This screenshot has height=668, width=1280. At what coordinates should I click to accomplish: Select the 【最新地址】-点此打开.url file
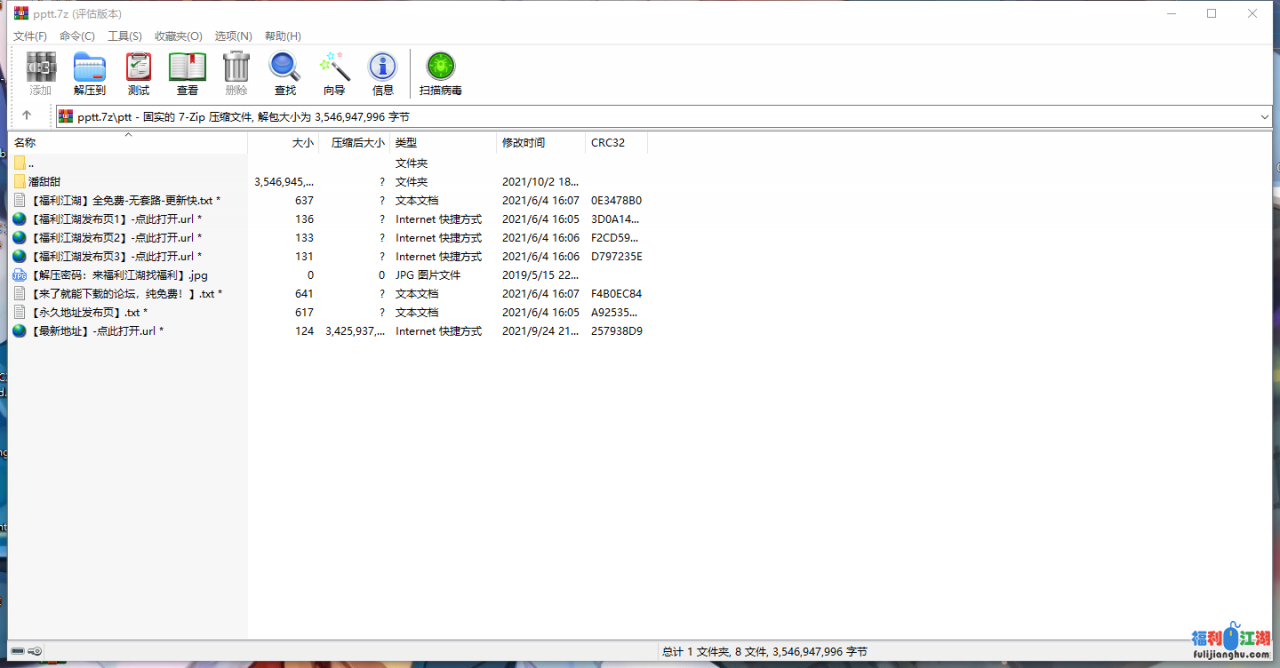(95, 331)
